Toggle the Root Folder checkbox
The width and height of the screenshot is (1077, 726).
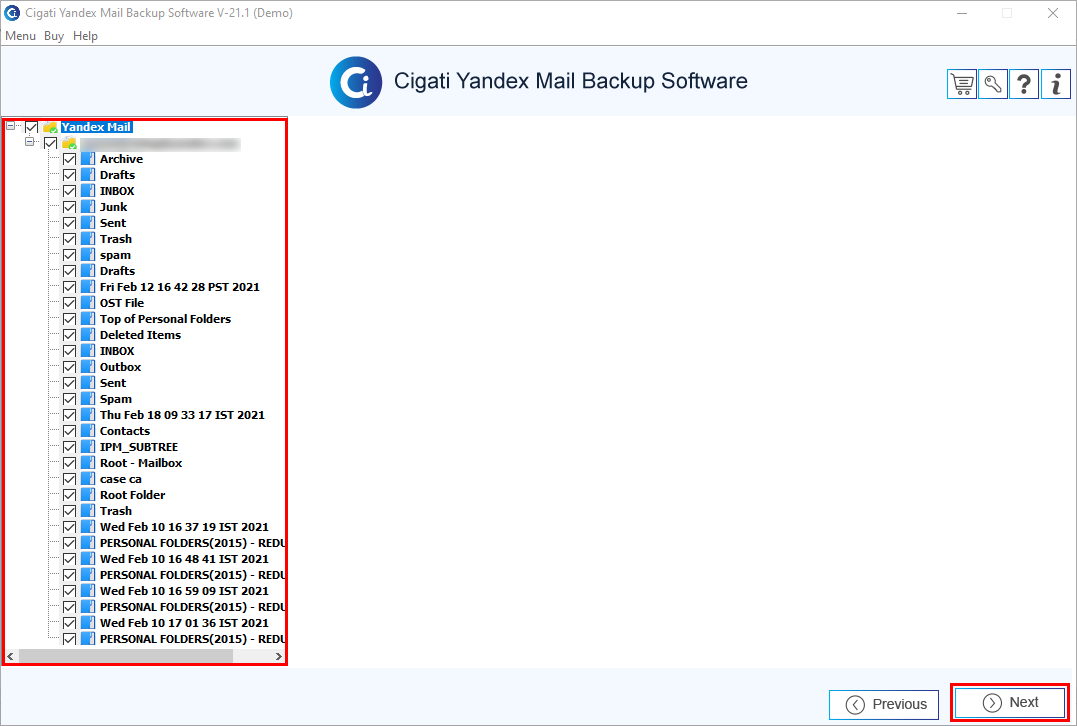[69, 495]
